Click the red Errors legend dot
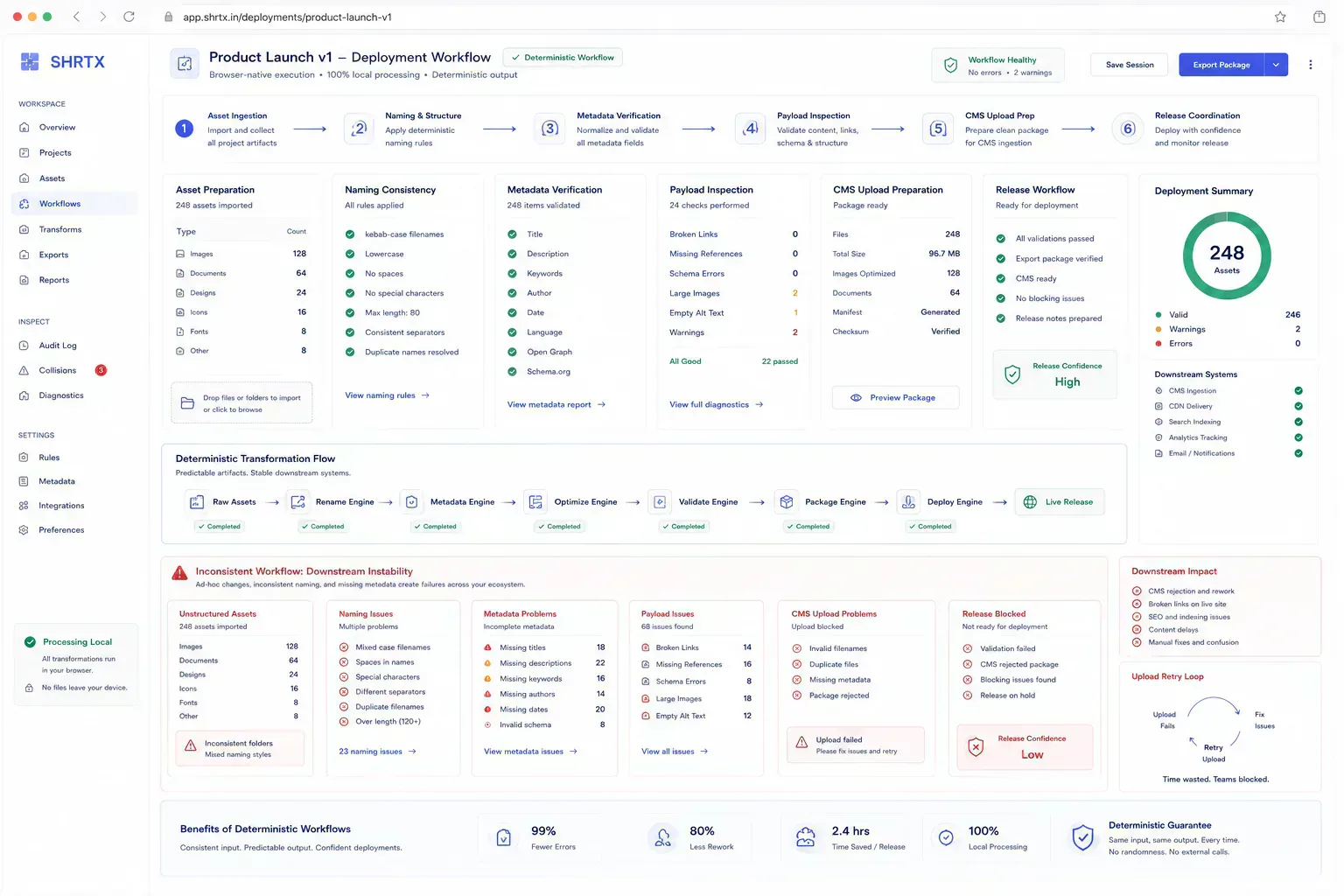This screenshot has height=896, width=1344. pyautogui.click(x=1158, y=344)
